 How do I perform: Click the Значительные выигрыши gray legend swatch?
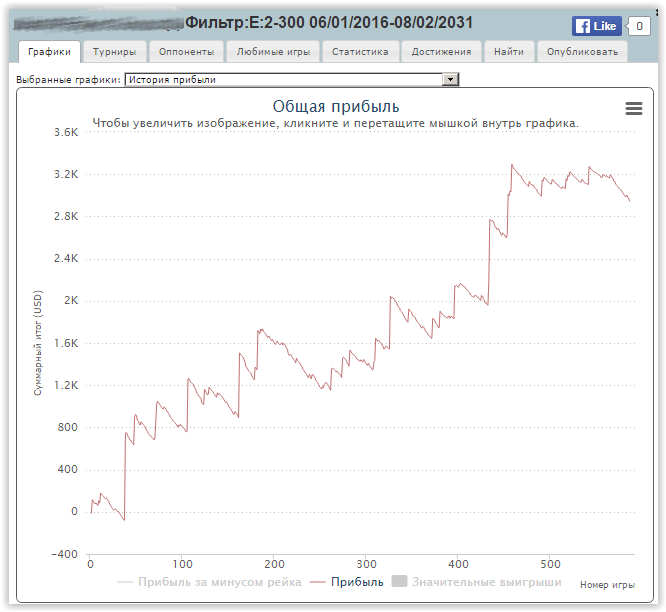[x=399, y=582]
